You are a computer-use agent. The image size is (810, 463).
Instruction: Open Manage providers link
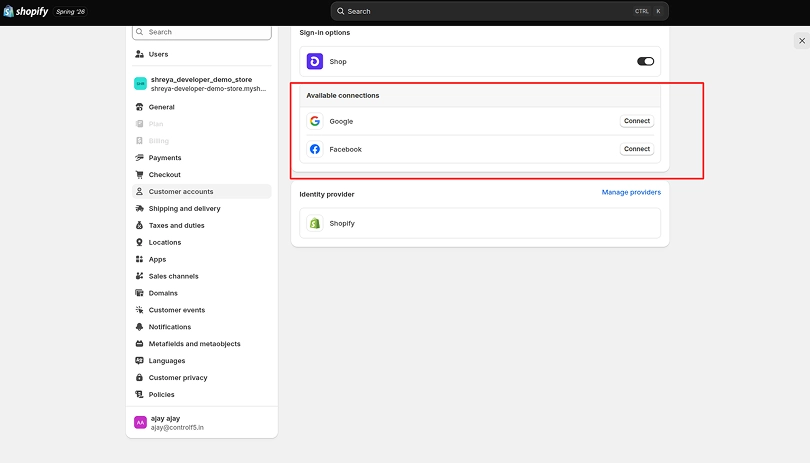point(631,192)
